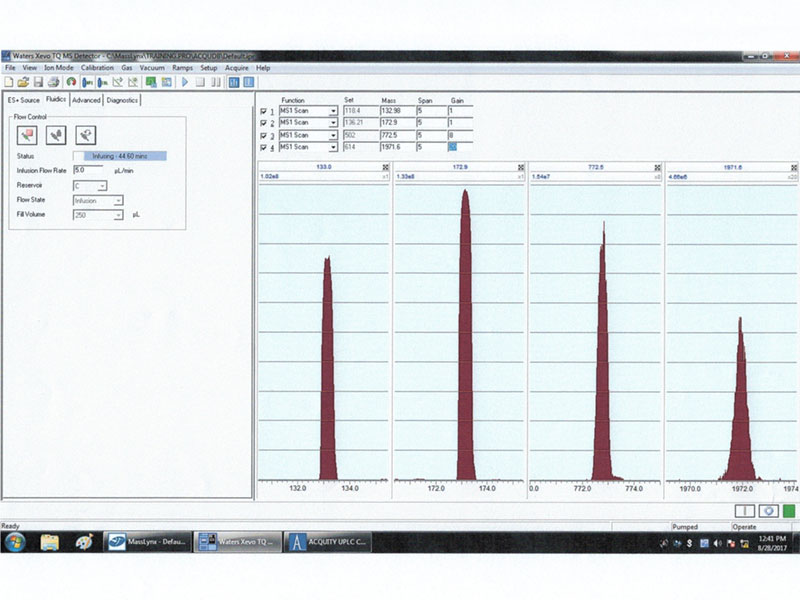The width and height of the screenshot is (800, 600).
Task: Uncheck function 1 MS1 Scan checkbox
Action: 264,111
